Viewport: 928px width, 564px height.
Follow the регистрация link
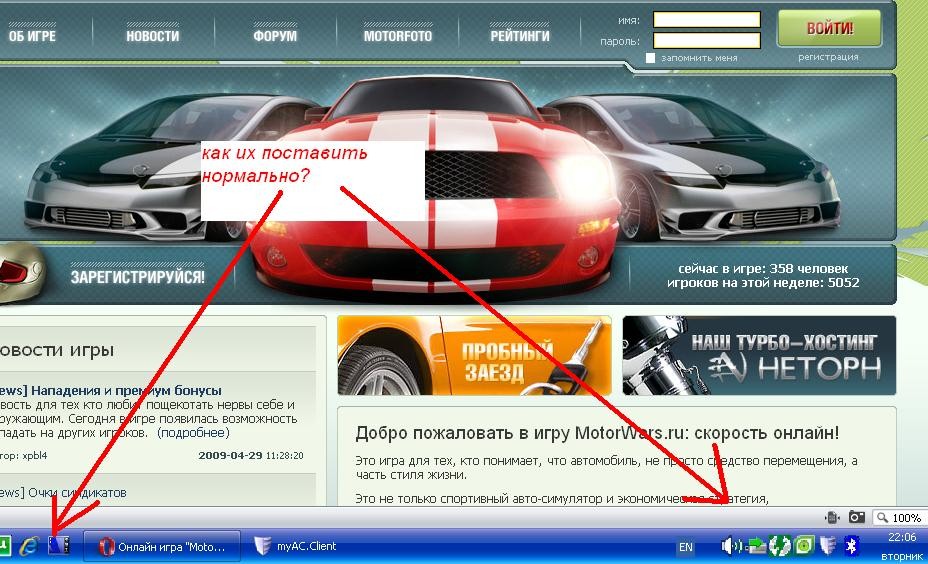click(828, 57)
